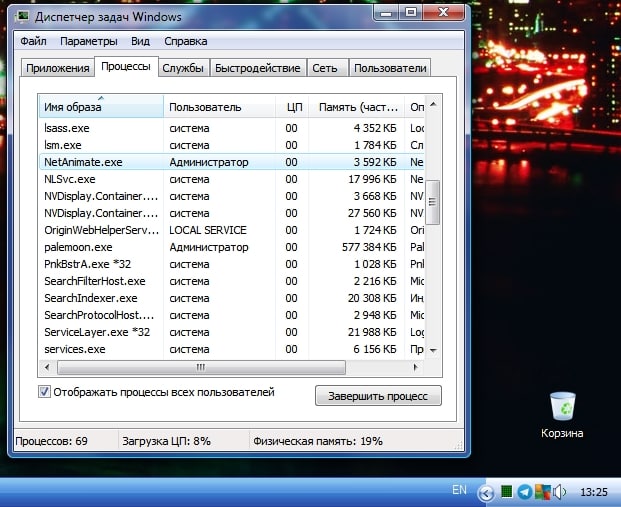The height and width of the screenshot is (507, 621).
Task: Select the SearchIndexer.exe process
Action: pyautogui.click(x=232, y=298)
